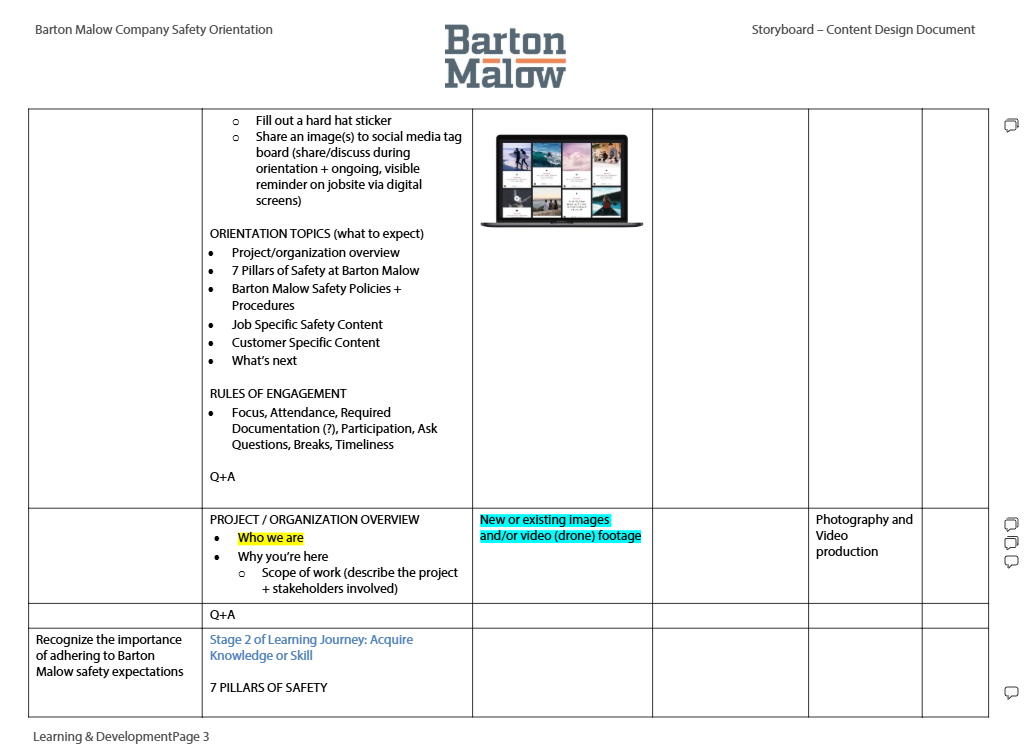Click 'Share an image(s) to social media tag' line
This screenshot has width=1032, height=750.
(x=359, y=137)
